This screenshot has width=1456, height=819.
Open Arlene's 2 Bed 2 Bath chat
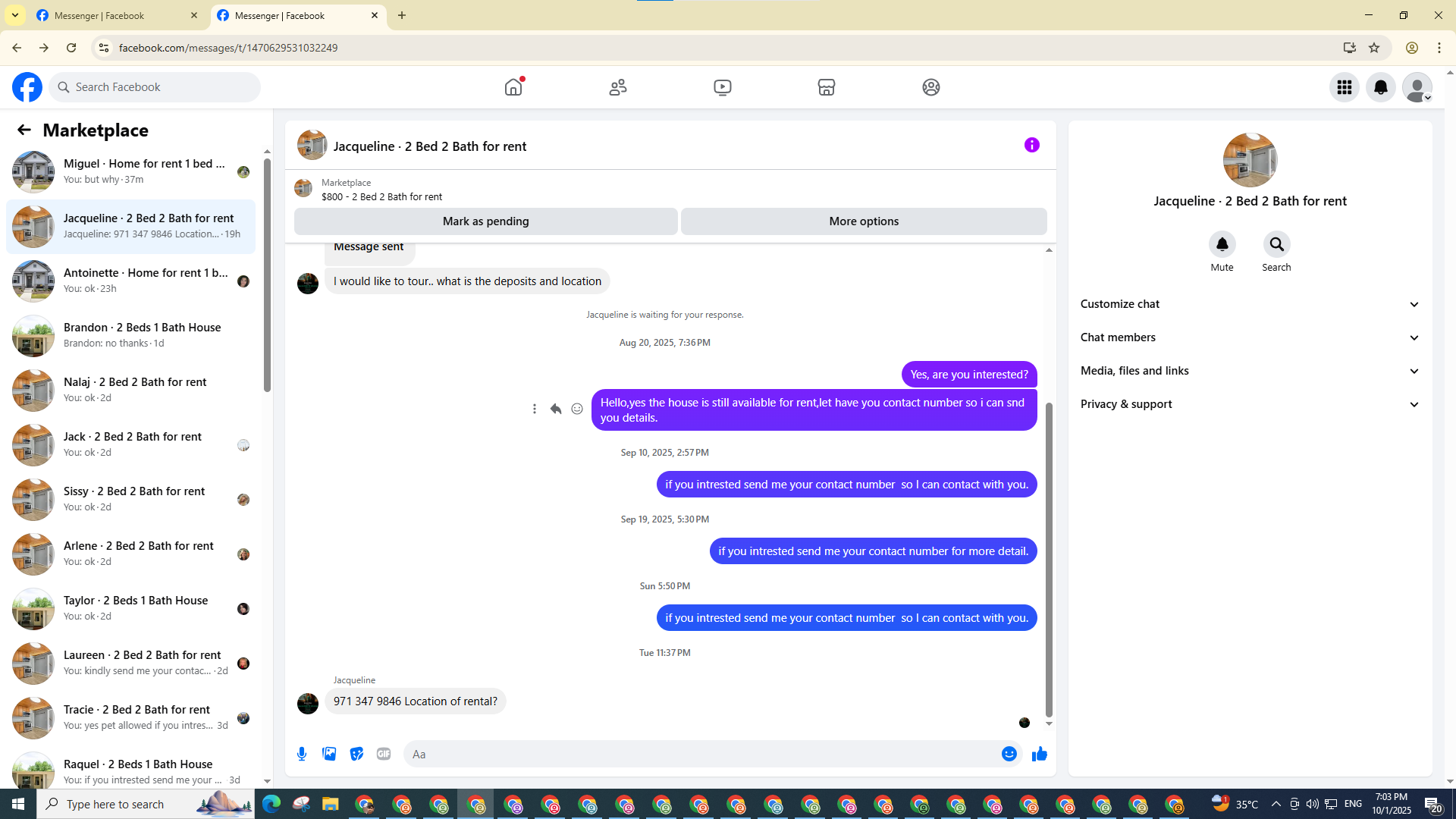[x=130, y=554]
